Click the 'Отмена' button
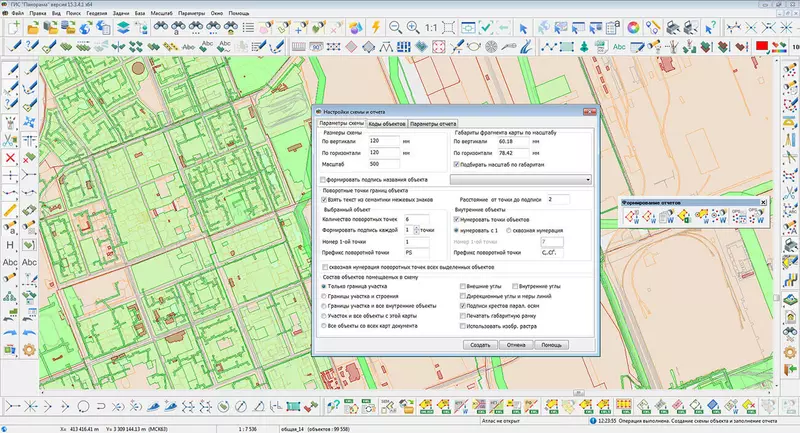The width and height of the screenshot is (800, 433). tap(516, 343)
